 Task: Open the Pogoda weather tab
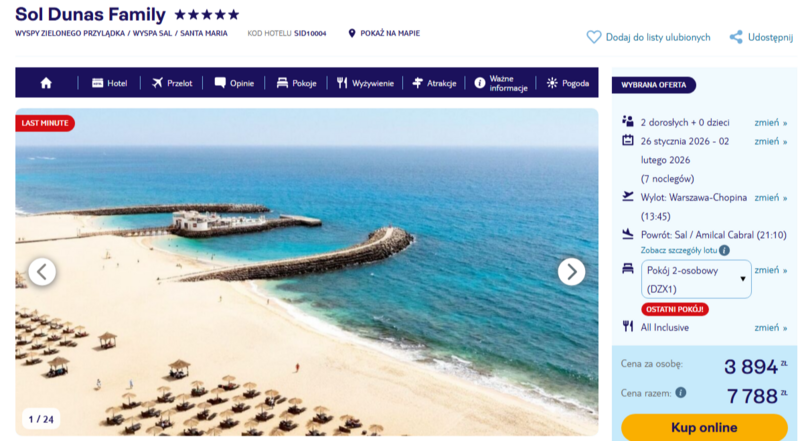pyautogui.click(x=568, y=83)
